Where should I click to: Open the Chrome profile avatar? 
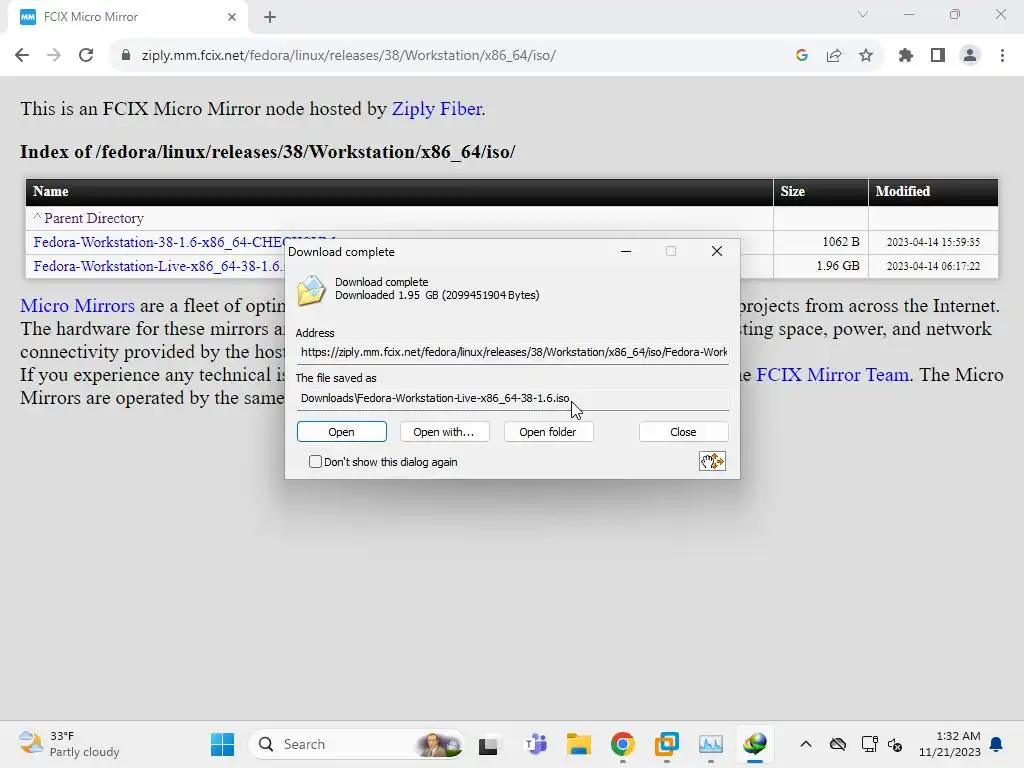[x=970, y=56]
